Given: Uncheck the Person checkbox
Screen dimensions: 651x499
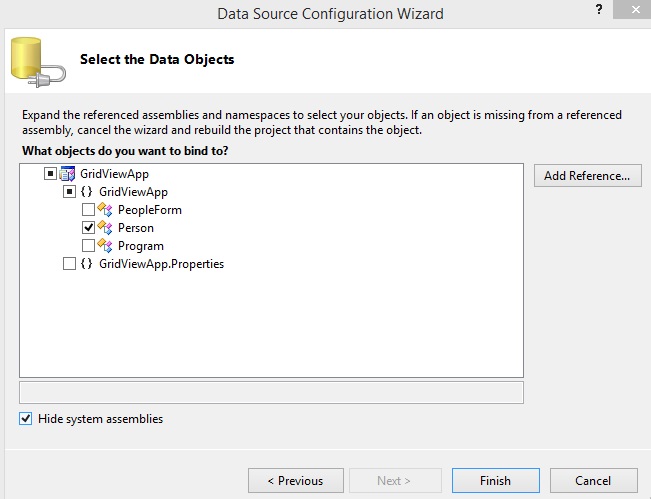Looking at the screenshot, I should [x=88, y=228].
